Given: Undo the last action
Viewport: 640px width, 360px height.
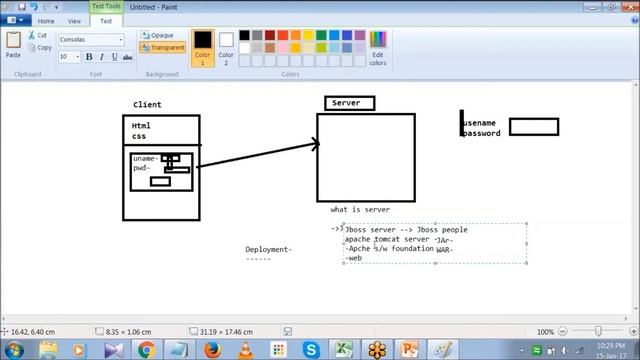Looking at the screenshot, I should [33, 7].
